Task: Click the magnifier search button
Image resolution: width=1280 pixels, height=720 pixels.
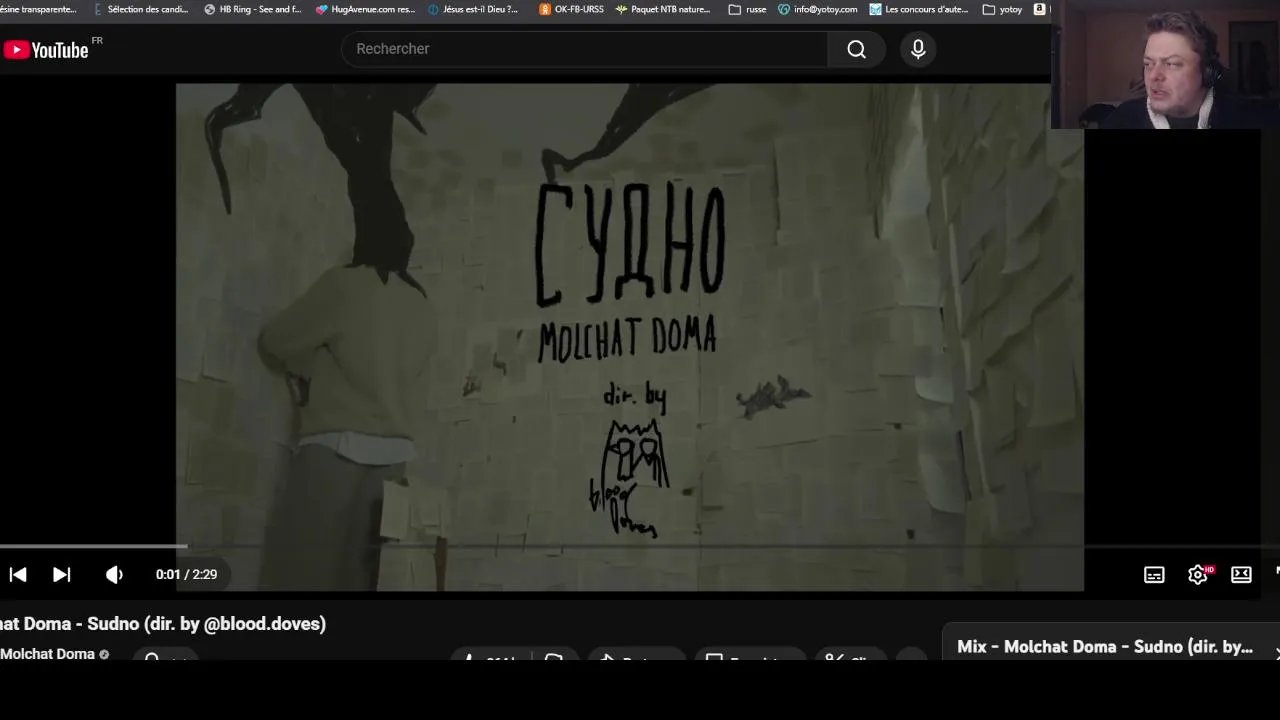Action: (856, 49)
